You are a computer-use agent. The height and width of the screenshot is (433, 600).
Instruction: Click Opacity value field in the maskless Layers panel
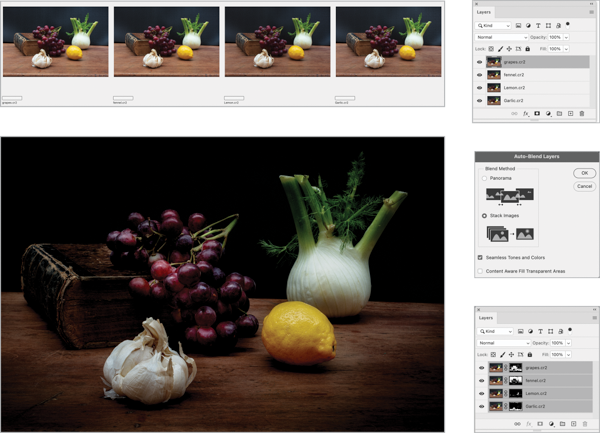pos(555,37)
